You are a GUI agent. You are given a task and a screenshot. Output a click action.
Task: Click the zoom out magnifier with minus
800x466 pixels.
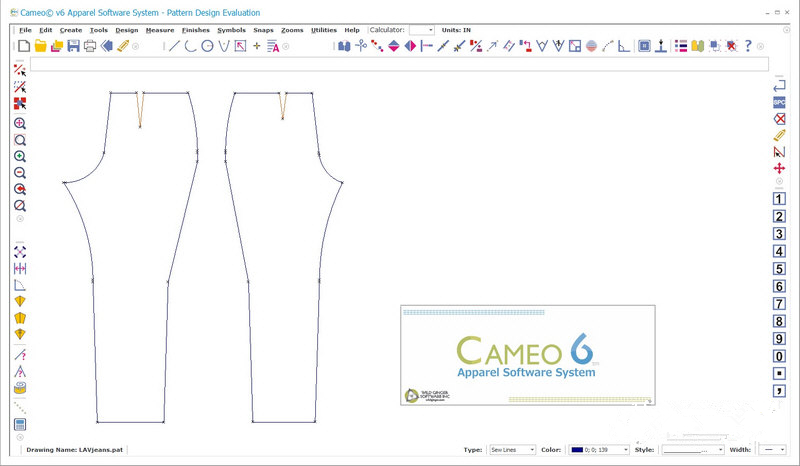pos(20,173)
